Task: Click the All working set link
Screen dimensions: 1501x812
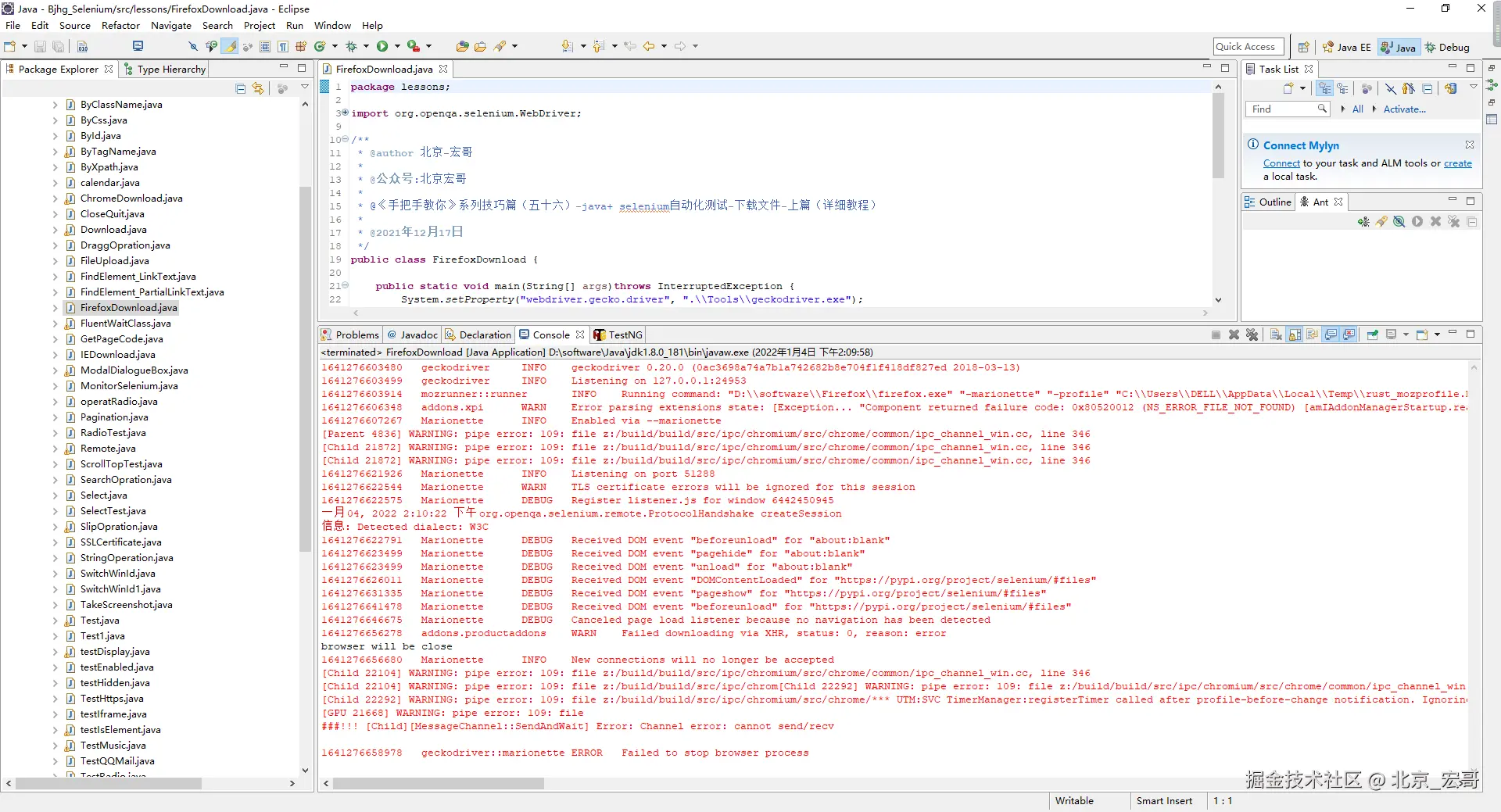Action: pos(1357,109)
